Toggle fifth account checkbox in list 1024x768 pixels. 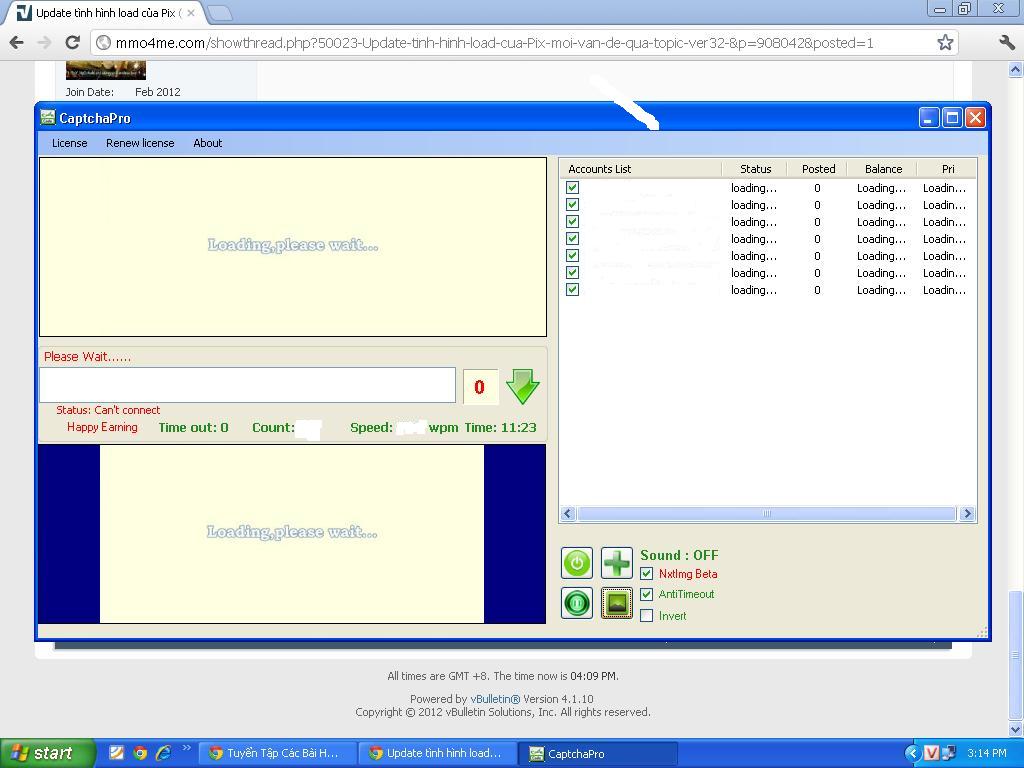click(x=572, y=255)
